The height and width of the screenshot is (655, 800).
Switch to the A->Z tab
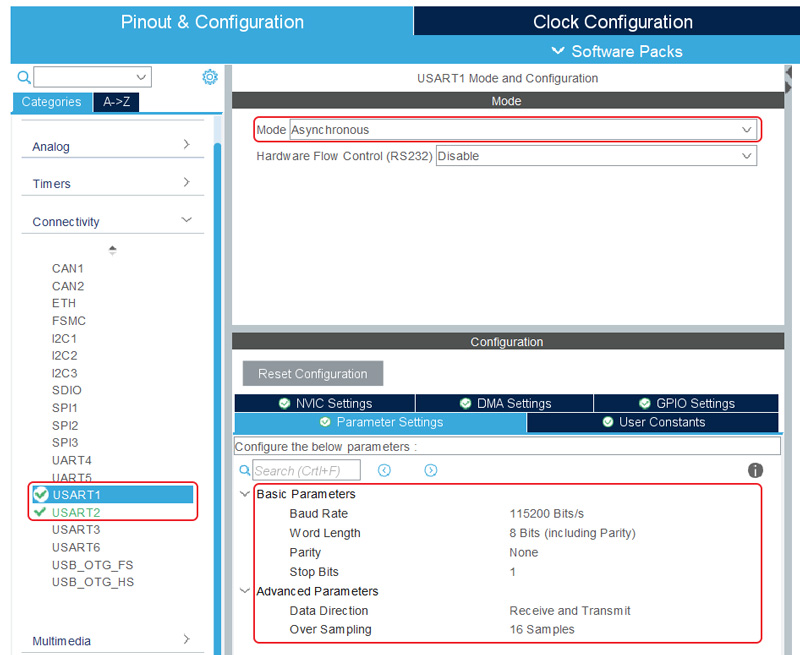(x=115, y=102)
